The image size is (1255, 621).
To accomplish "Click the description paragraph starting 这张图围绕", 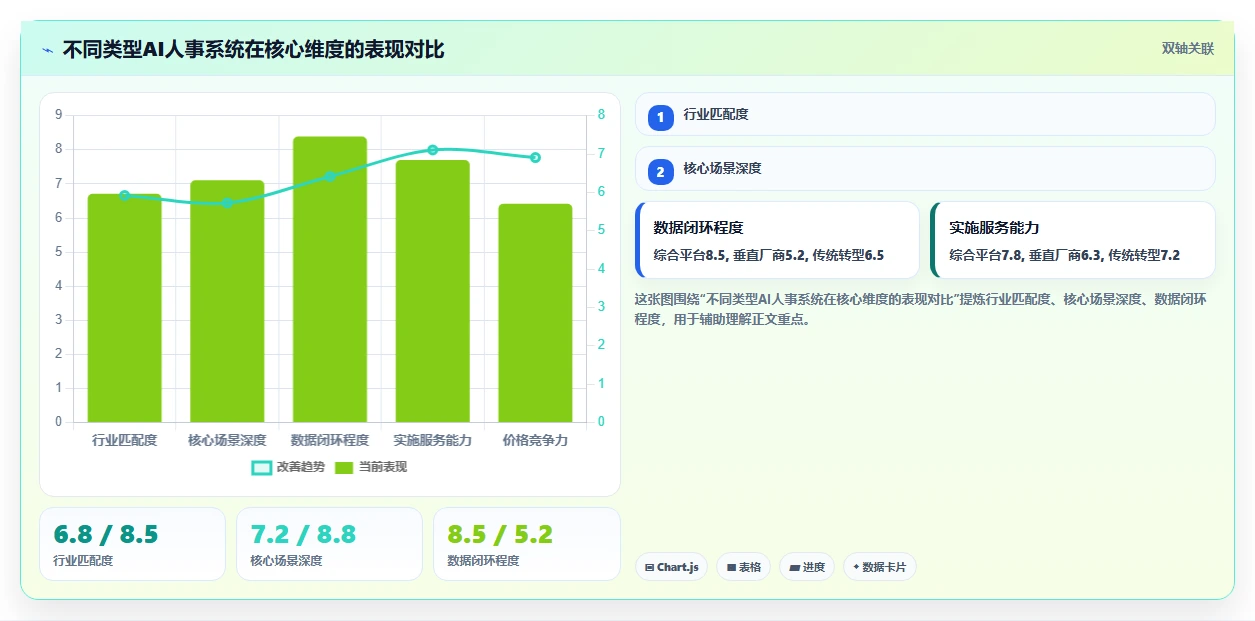I will coord(920,309).
